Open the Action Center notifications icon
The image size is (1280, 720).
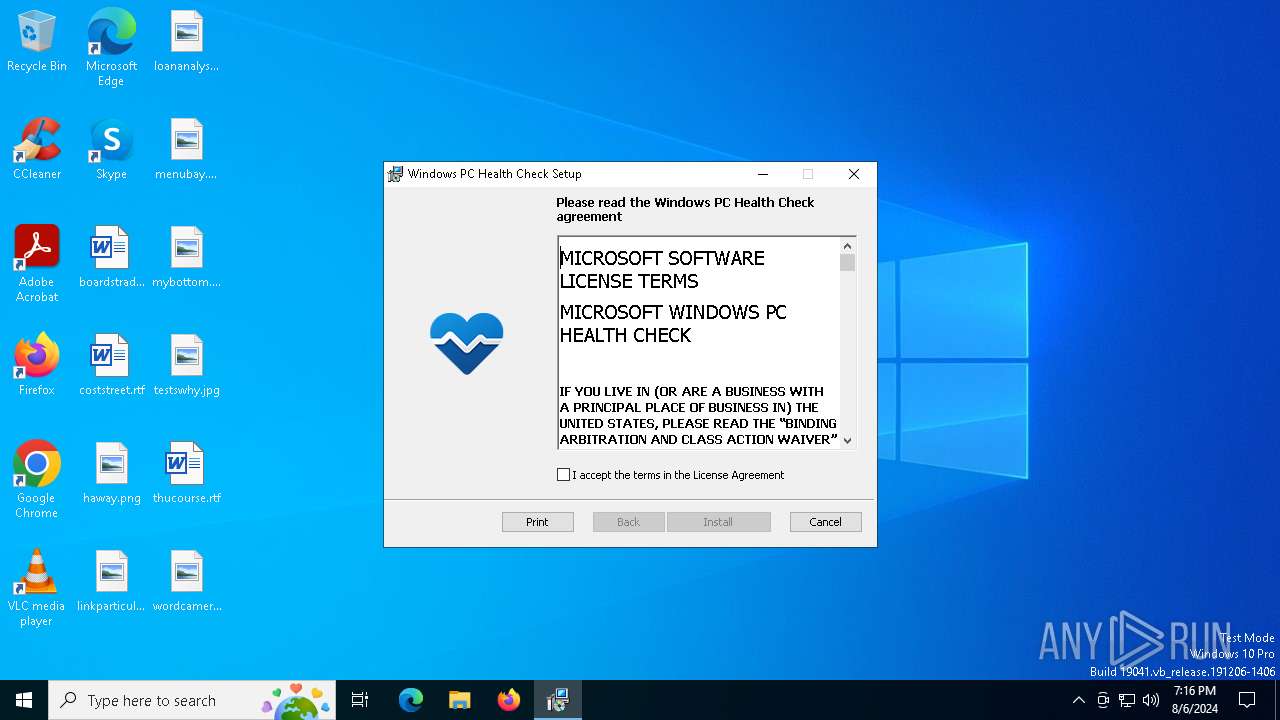(x=1247, y=700)
